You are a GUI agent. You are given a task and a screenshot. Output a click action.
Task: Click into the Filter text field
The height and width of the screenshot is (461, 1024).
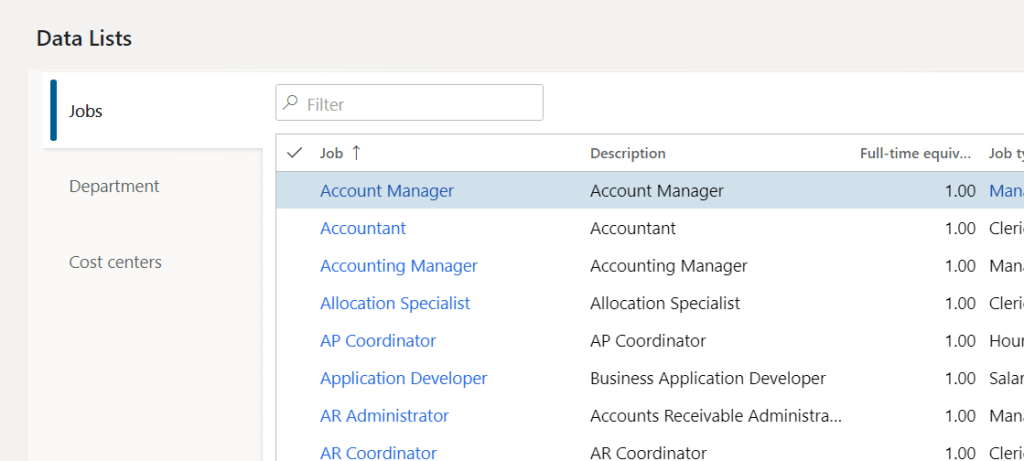[420, 103]
